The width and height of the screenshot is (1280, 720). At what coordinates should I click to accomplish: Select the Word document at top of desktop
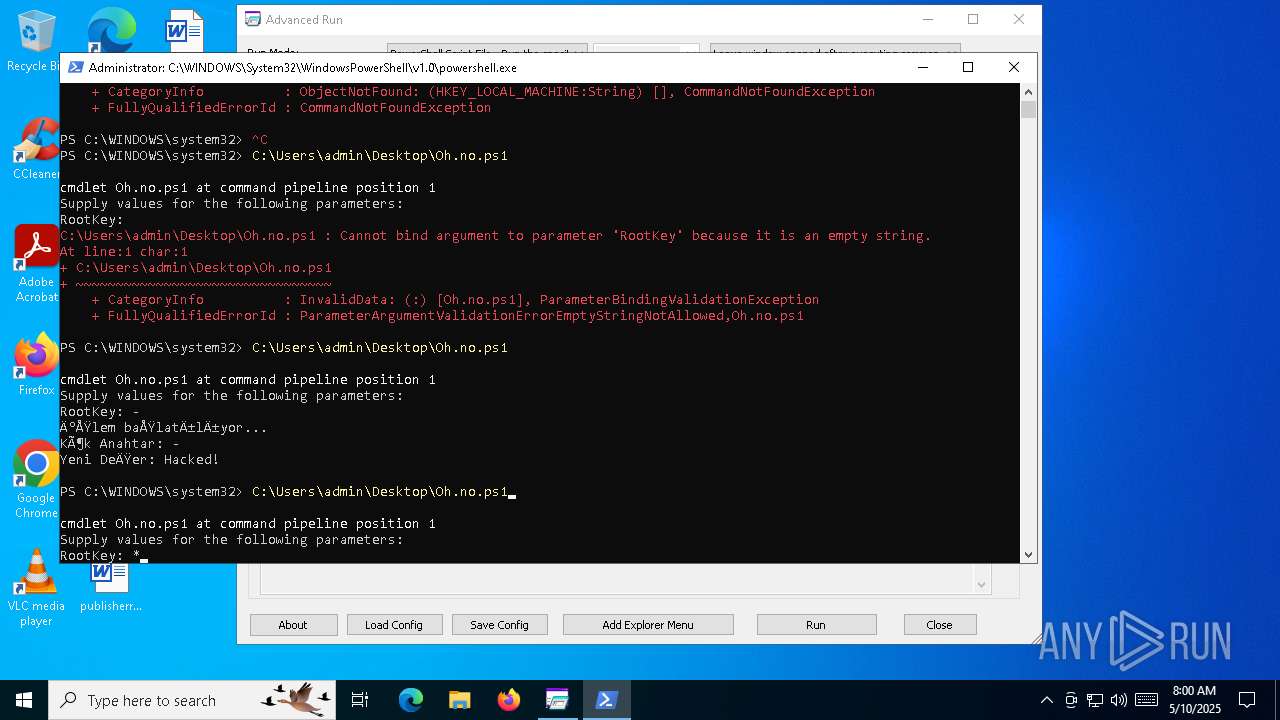[184, 30]
